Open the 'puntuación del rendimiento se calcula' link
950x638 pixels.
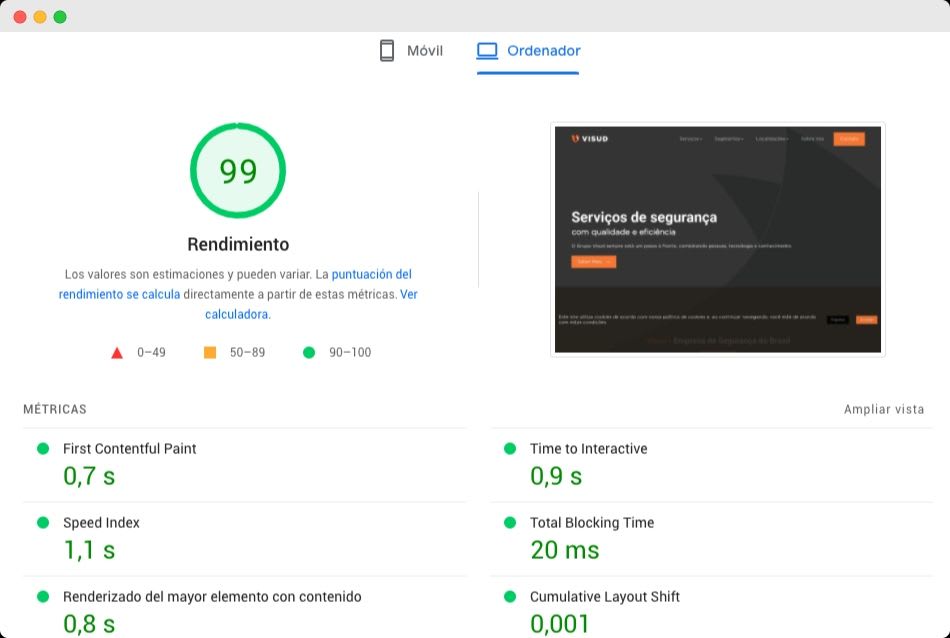(x=235, y=284)
